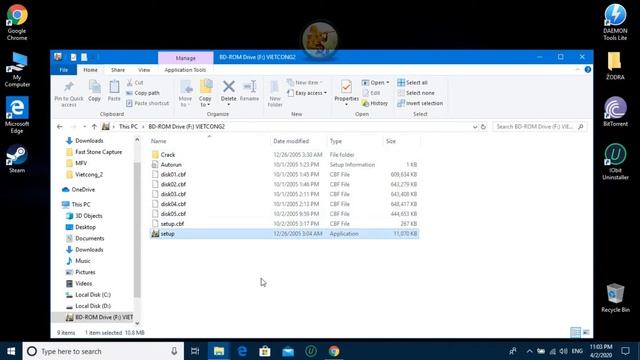Select the Crack folder
This screenshot has width=640, height=360.
(x=168, y=155)
